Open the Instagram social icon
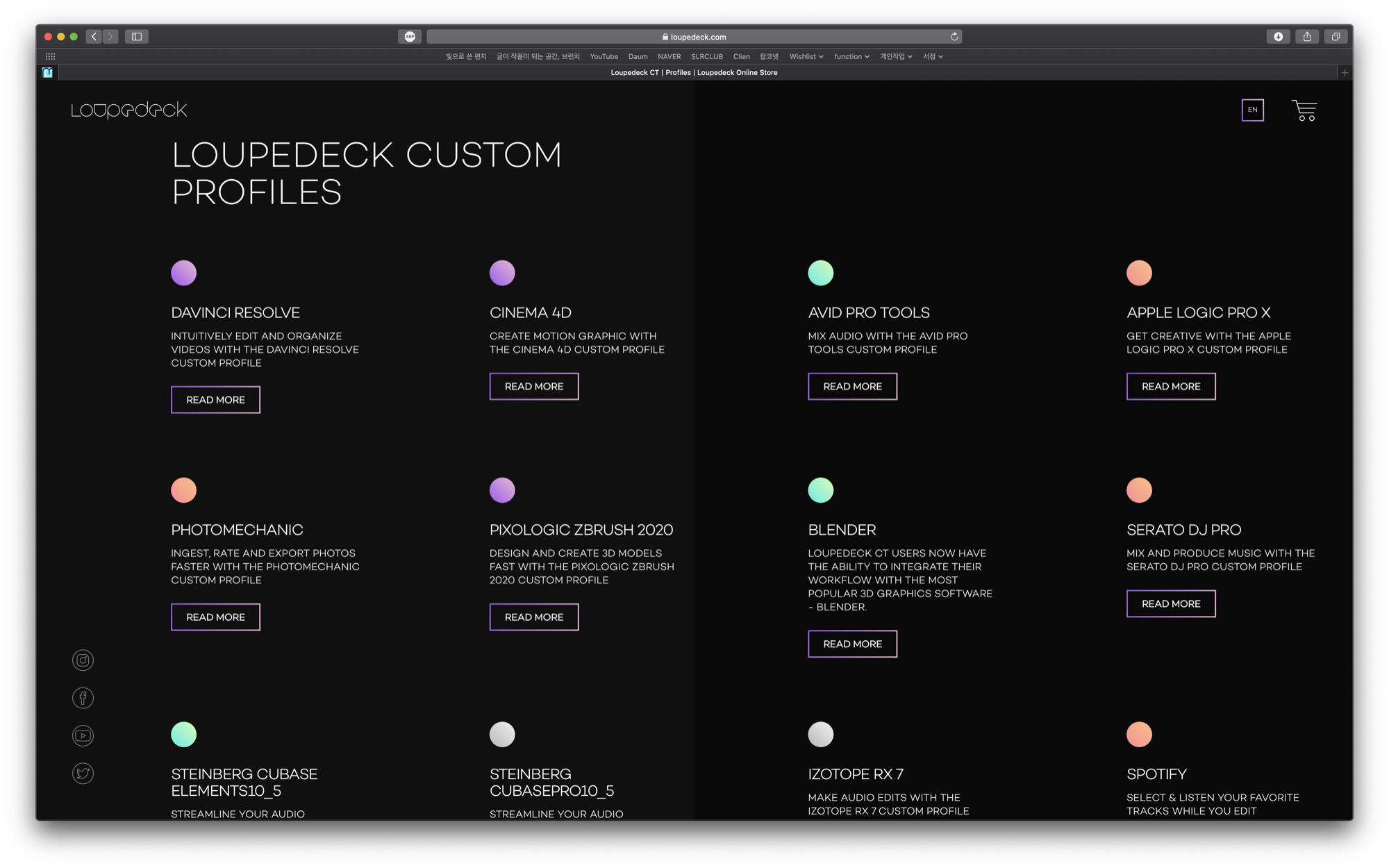Image resolution: width=1389 pixels, height=868 pixels. (x=83, y=660)
